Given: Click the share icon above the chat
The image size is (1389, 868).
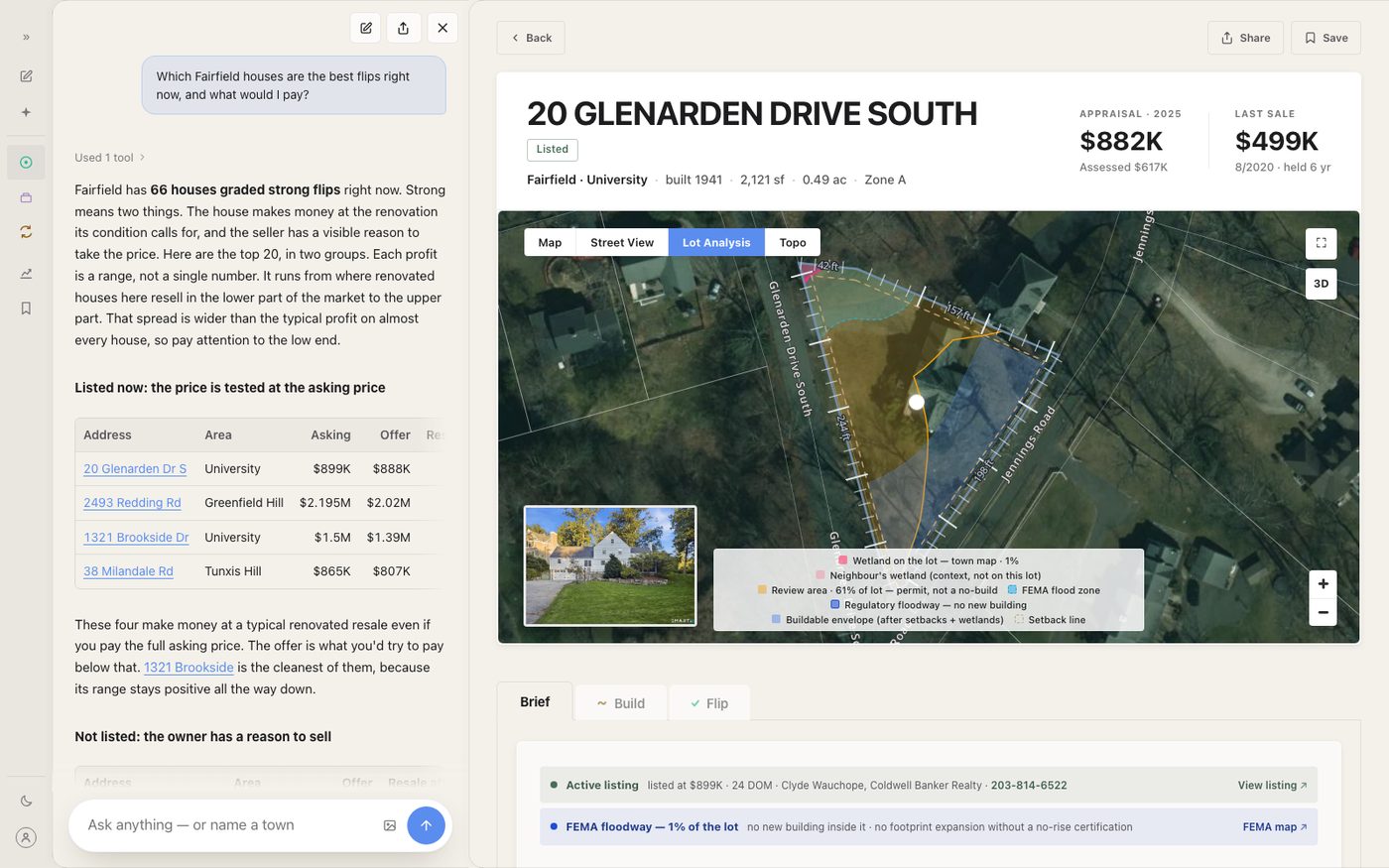Looking at the screenshot, I should point(403,28).
